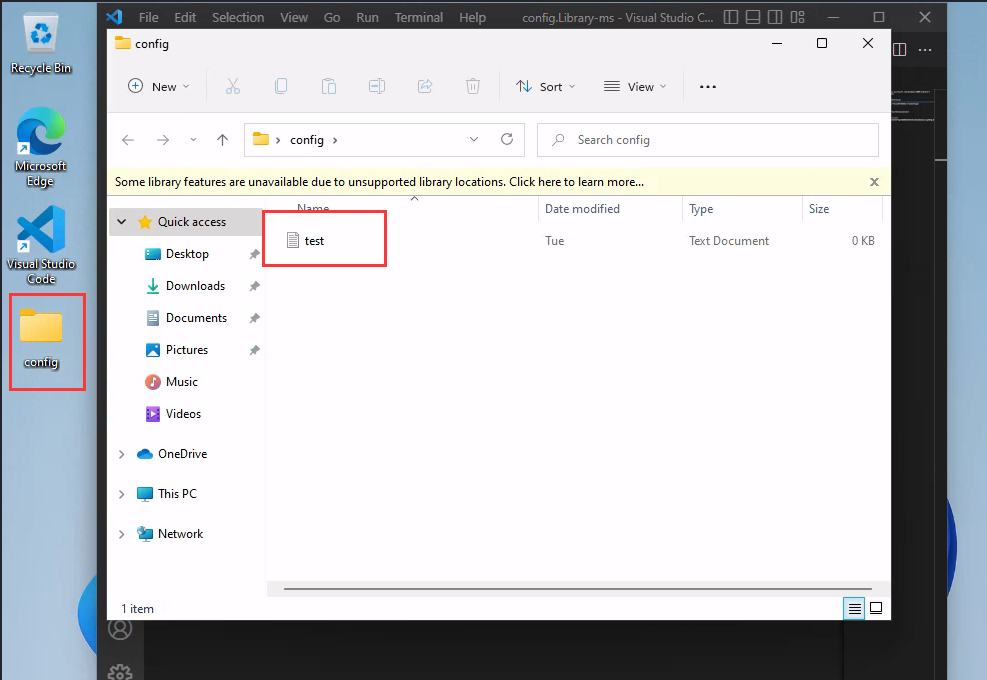This screenshot has height=680, width=987.
Task: Select the config folder on desktop
Action: click(x=41, y=339)
